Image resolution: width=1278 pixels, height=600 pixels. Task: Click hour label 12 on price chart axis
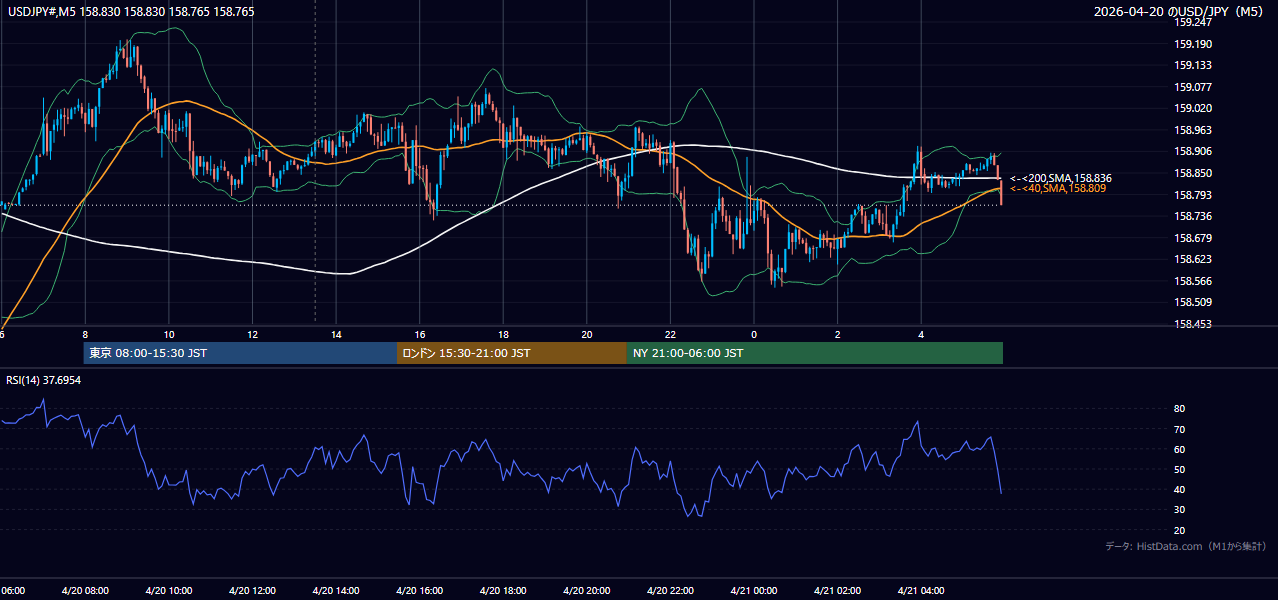[x=252, y=335]
